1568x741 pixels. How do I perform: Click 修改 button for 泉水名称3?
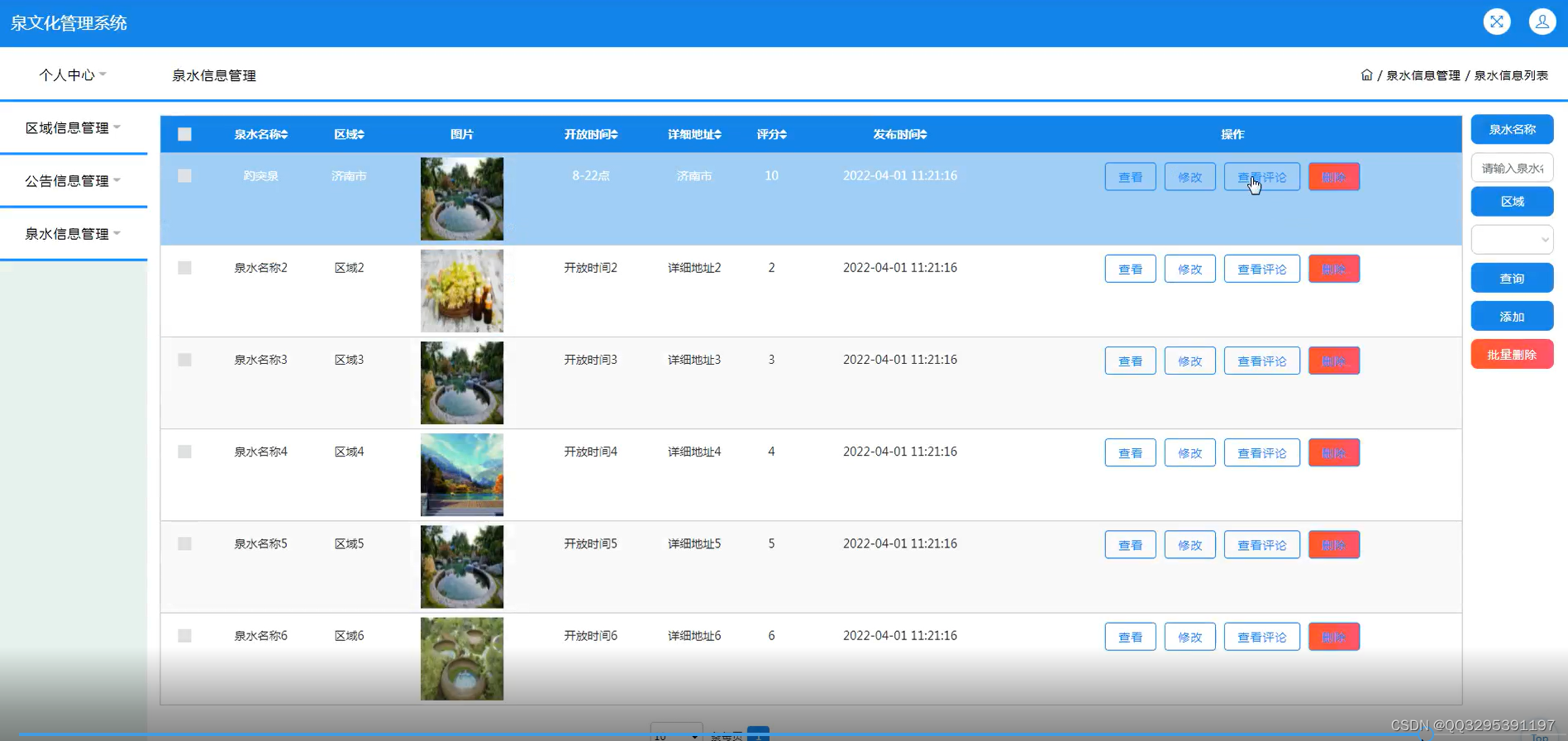(x=1189, y=361)
